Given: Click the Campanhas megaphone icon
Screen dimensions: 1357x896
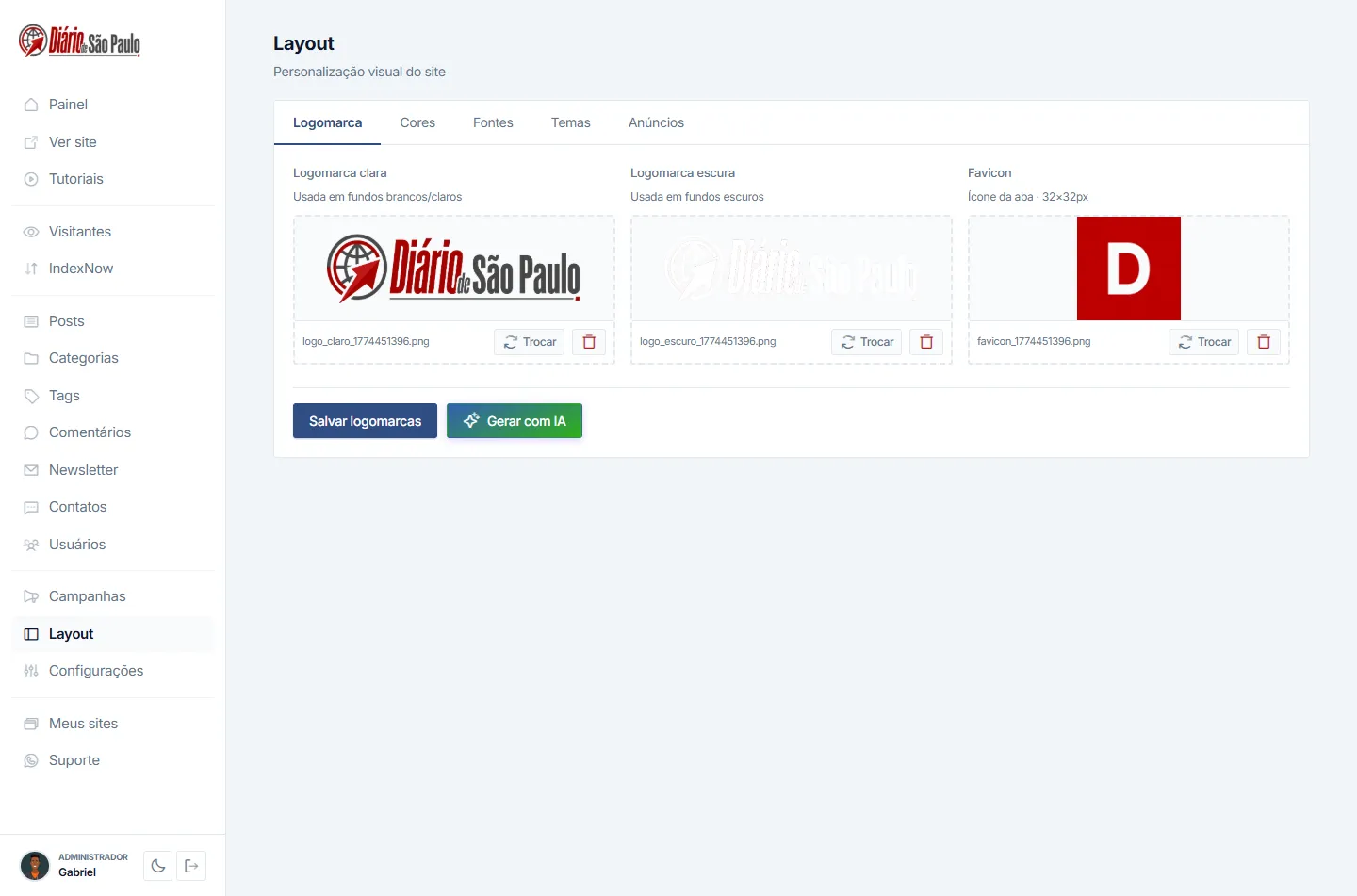Looking at the screenshot, I should (x=31, y=596).
